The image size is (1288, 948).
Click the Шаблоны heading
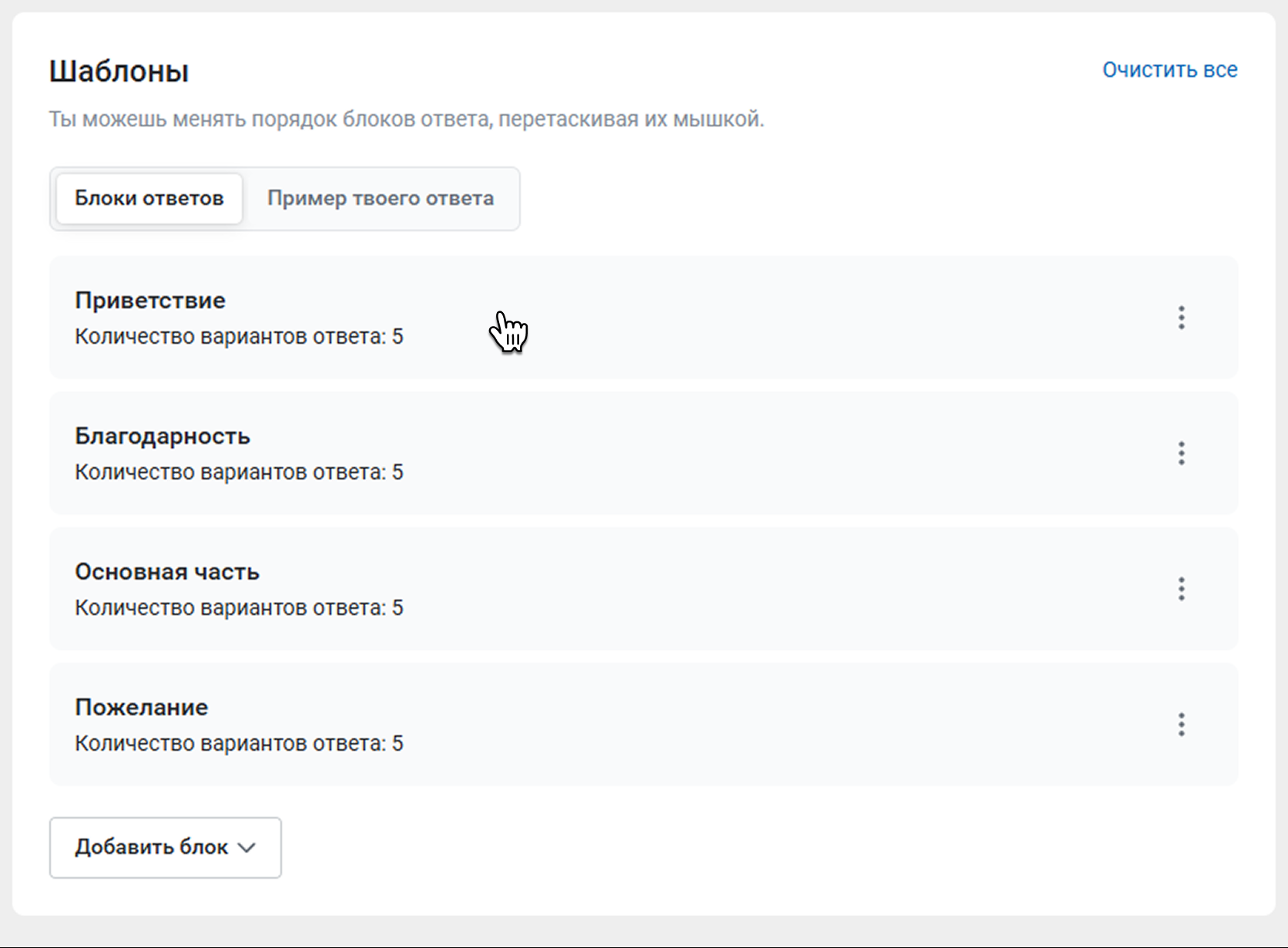click(119, 72)
